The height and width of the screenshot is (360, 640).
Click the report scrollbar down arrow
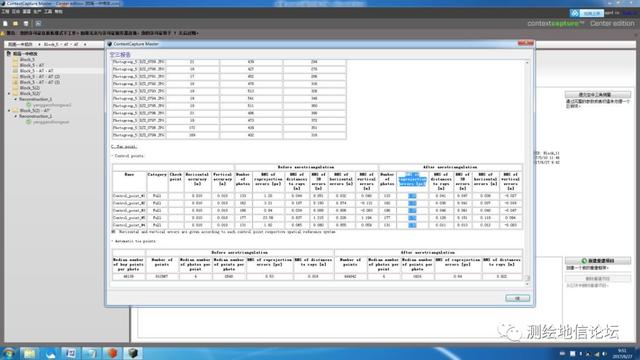click(x=527, y=284)
